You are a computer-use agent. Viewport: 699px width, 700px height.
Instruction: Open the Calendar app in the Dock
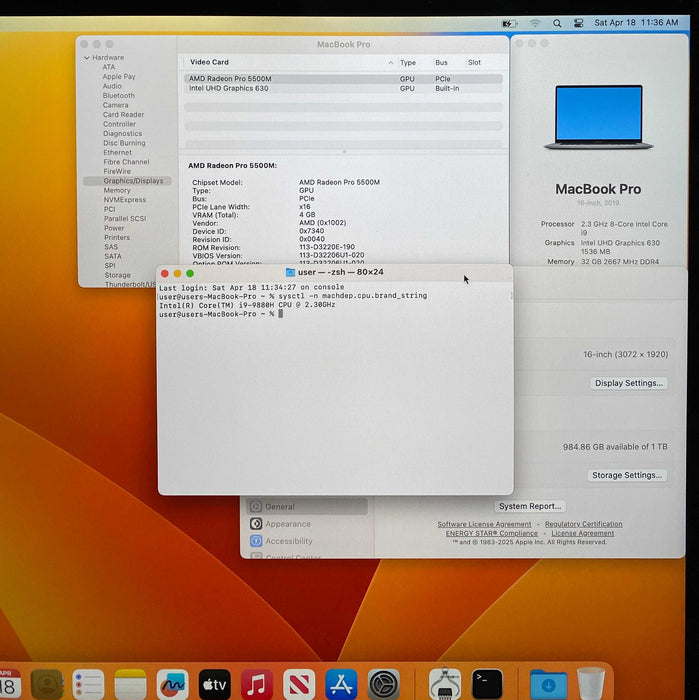9,683
